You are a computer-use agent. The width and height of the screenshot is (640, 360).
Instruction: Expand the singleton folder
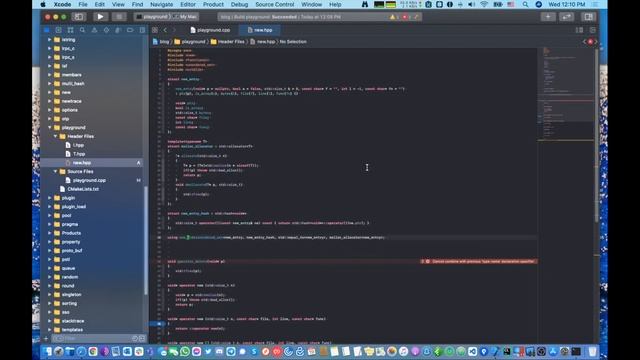(50, 294)
